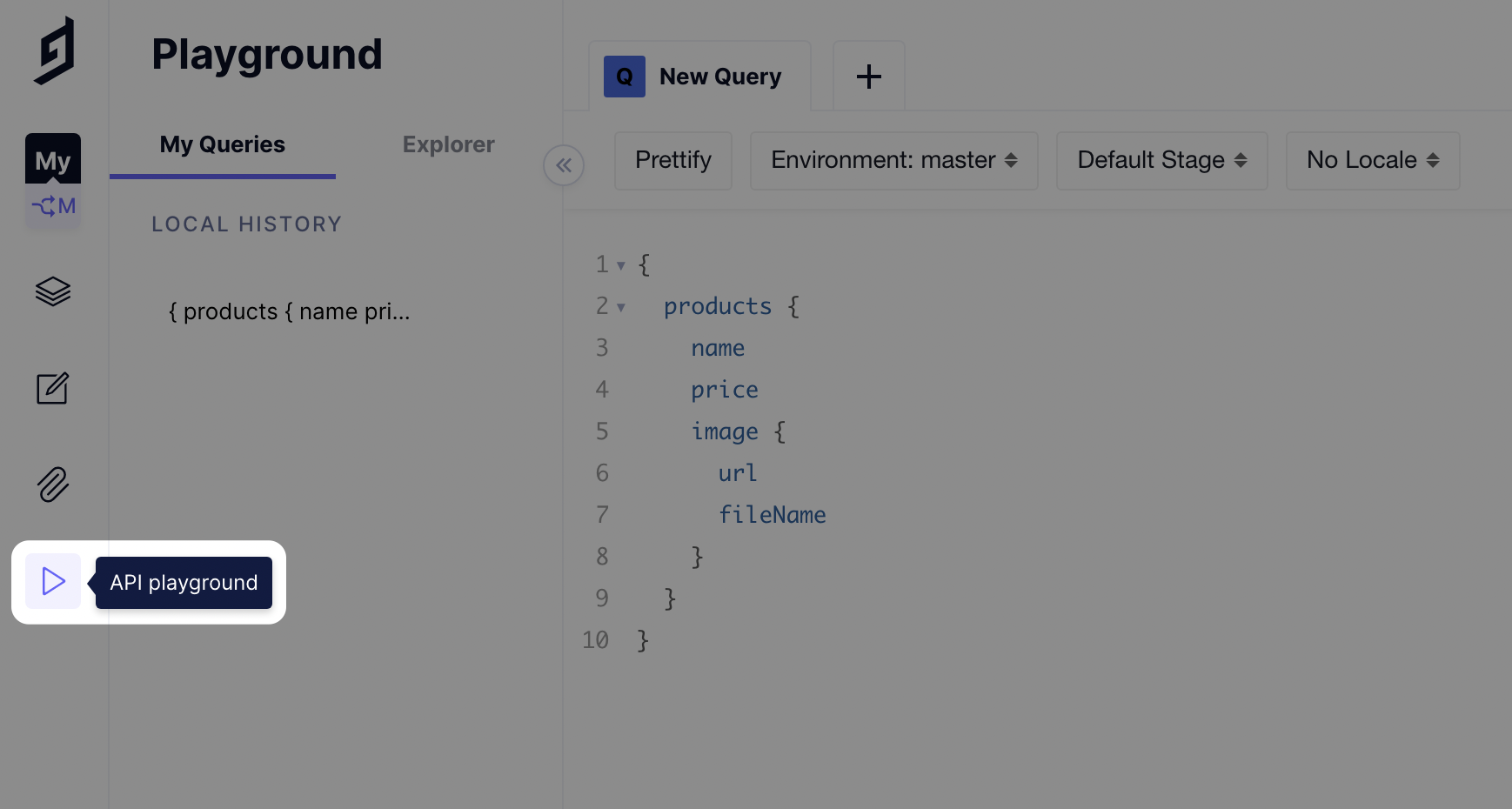Collapse the sidebar with double chevron
Image resolution: width=1512 pixels, height=809 pixels.
(564, 165)
